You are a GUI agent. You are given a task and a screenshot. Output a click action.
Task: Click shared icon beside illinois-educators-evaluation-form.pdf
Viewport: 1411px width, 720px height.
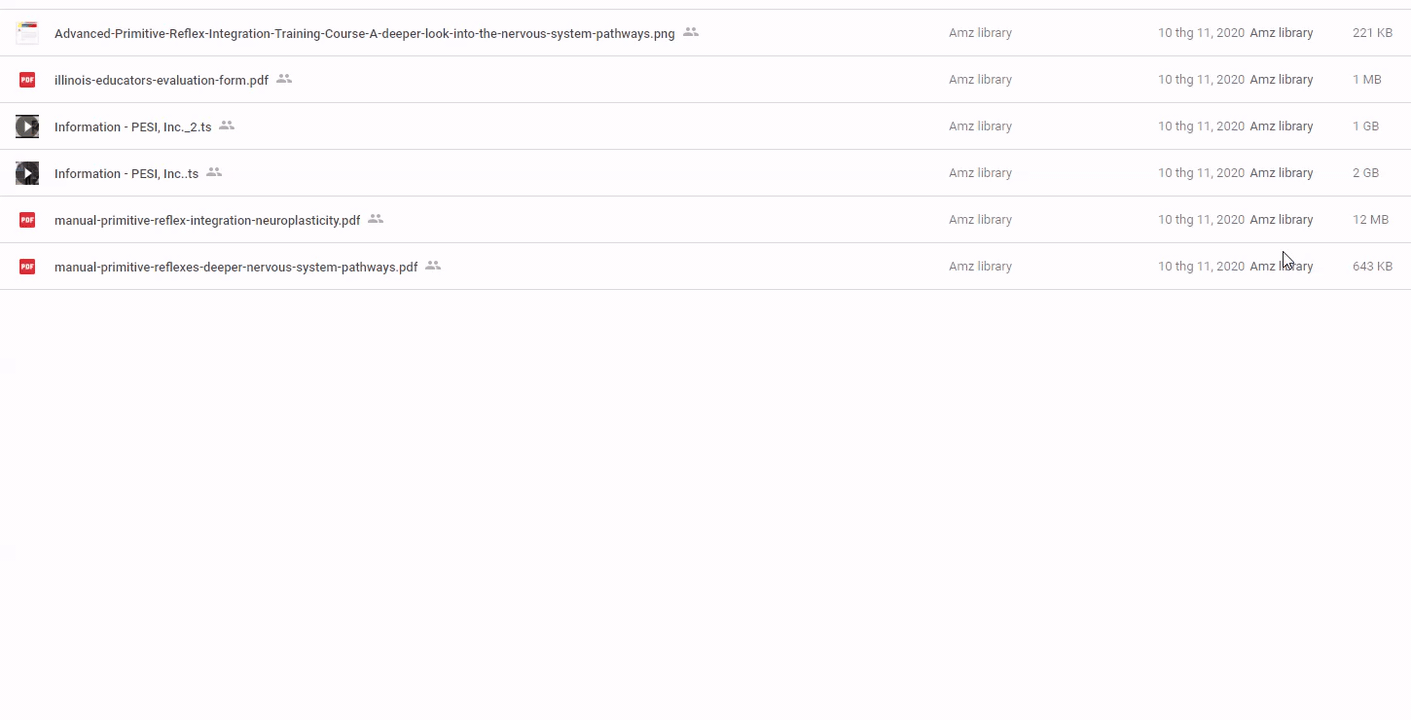[x=284, y=79]
